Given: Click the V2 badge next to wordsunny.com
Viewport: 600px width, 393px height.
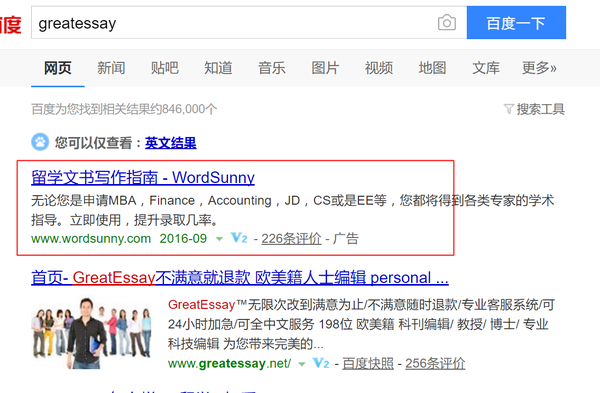Looking at the screenshot, I should 239,238.
